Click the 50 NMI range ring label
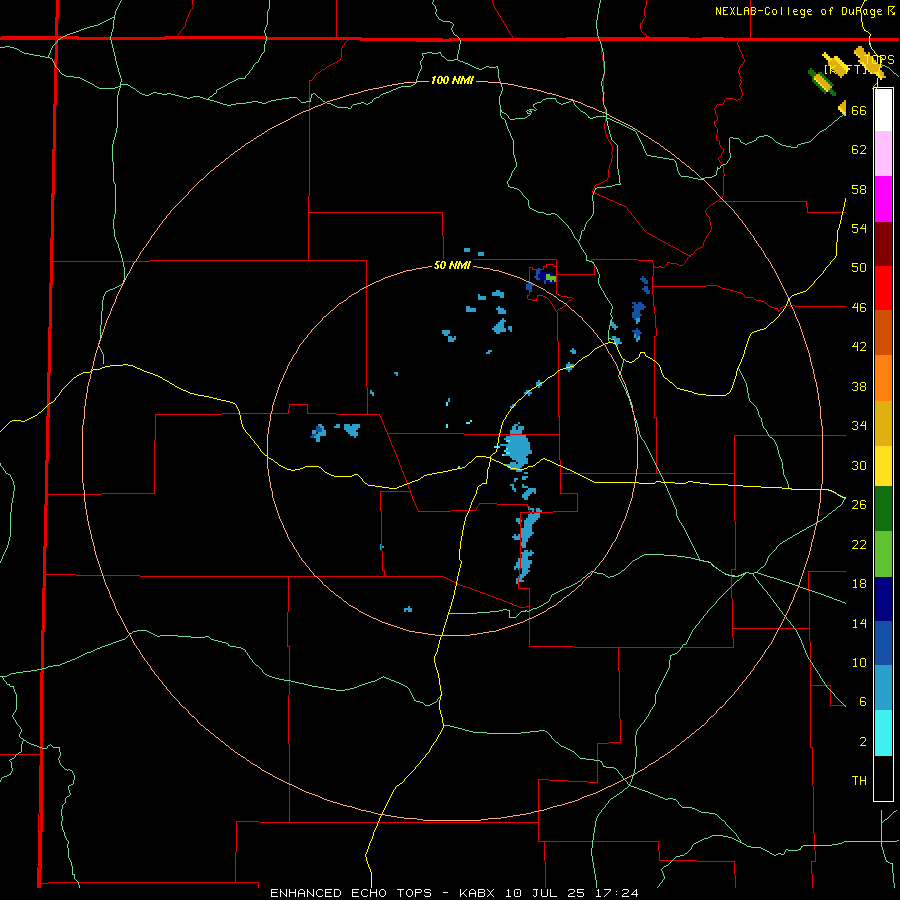900x900 pixels. [x=452, y=265]
